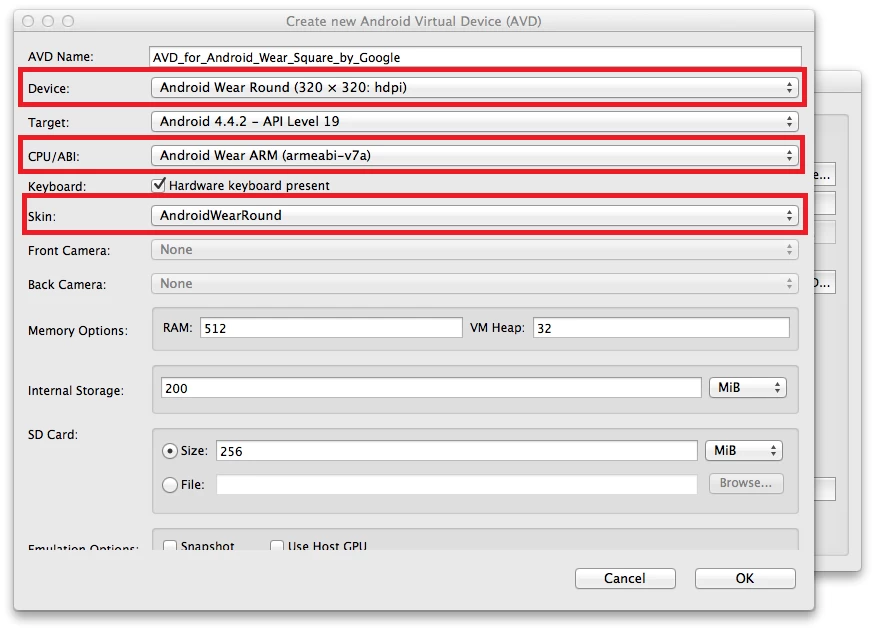Click the Browse... button
The height and width of the screenshot is (630, 875).
click(x=746, y=483)
